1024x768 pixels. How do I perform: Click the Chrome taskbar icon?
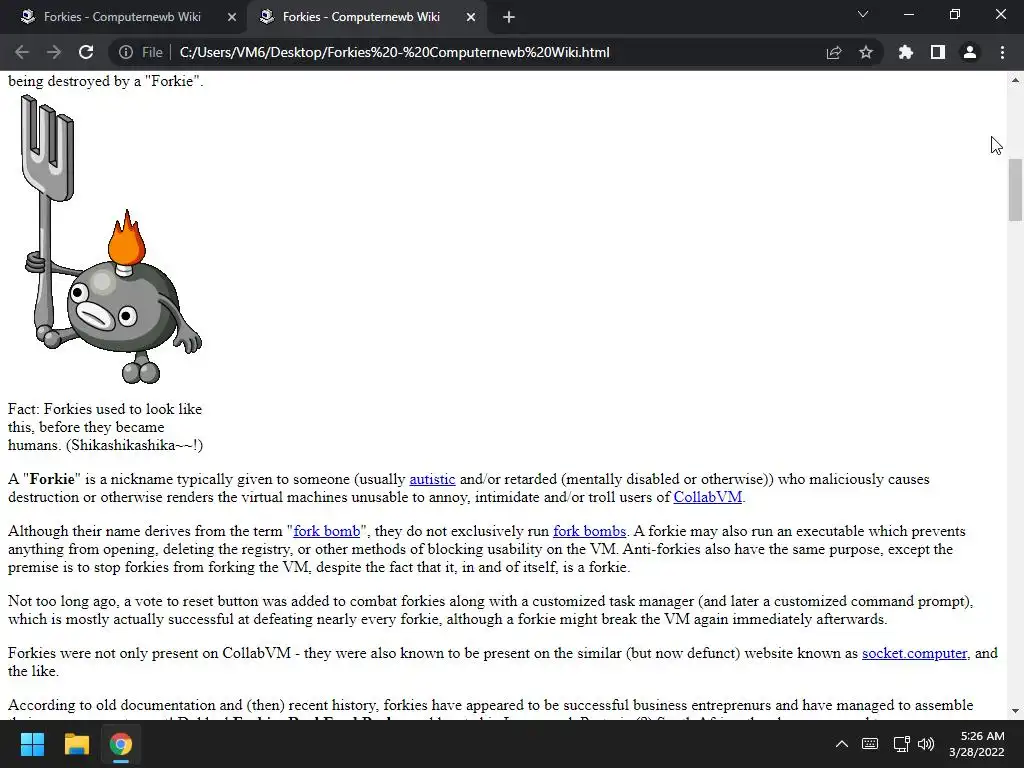(x=120, y=744)
